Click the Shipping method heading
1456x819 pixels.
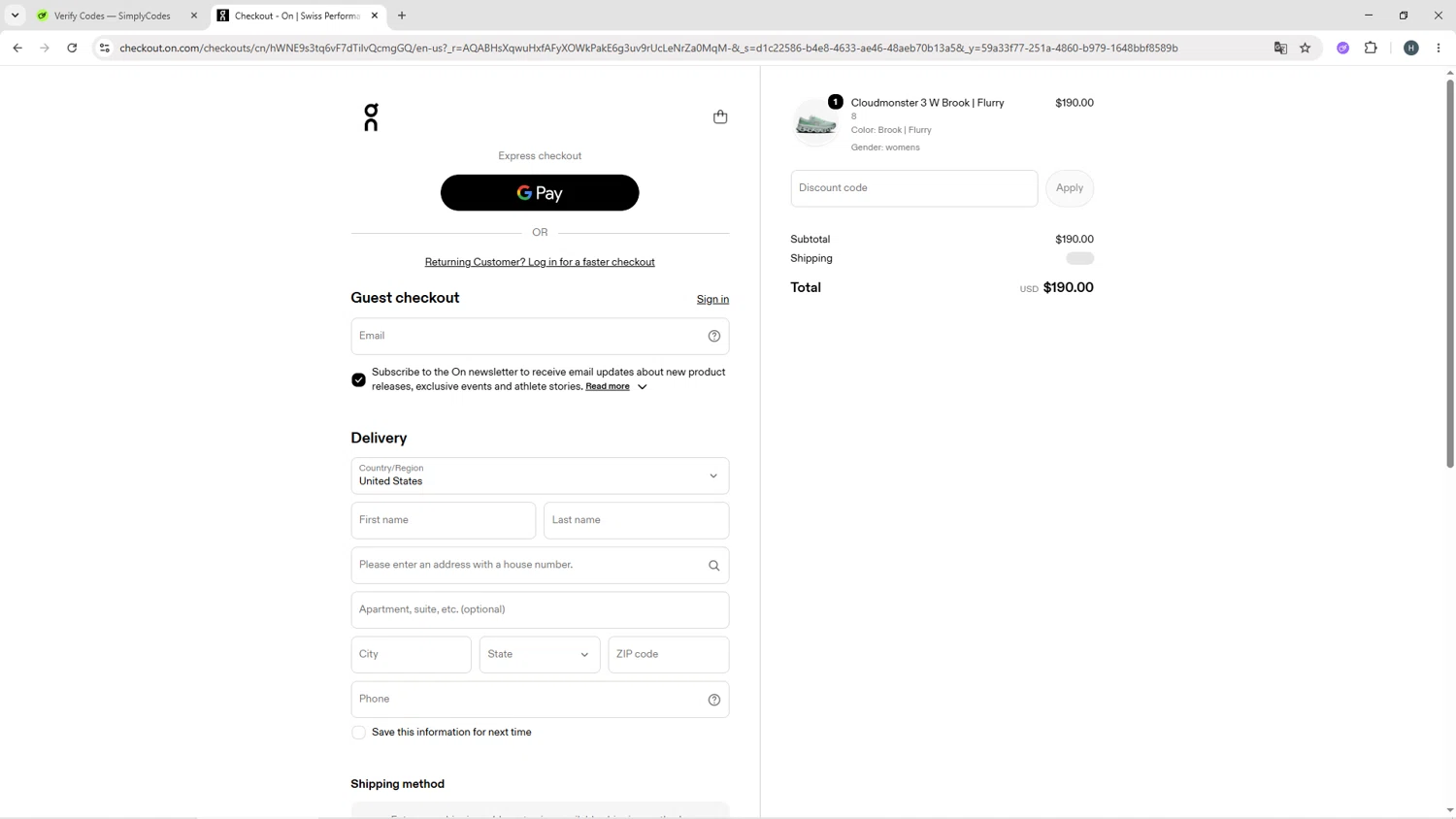pyautogui.click(x=398, y=784)
